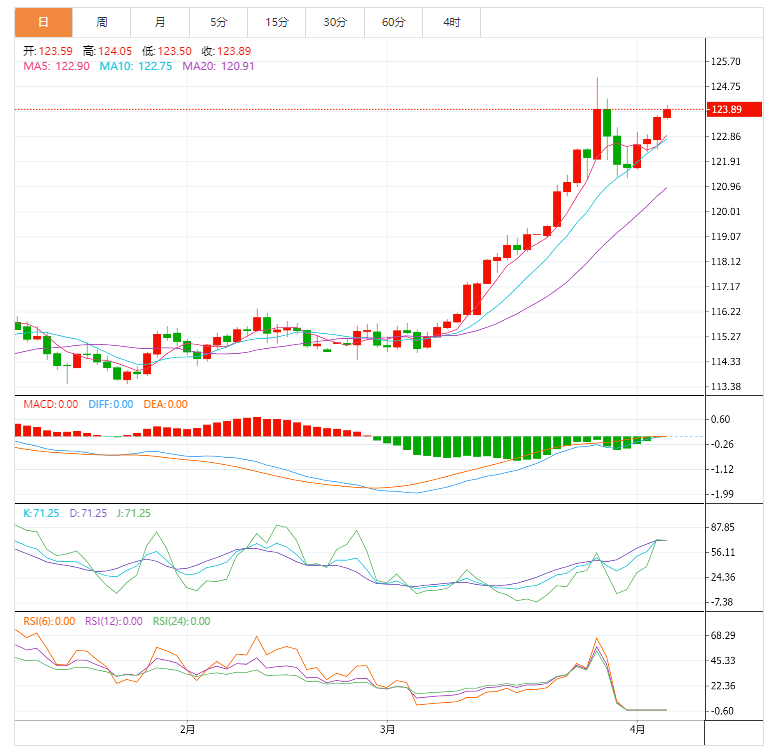Screen dimensions: 778x756
Task: Click the MA5: 122.90 legend label
Action: click(57, 66)
